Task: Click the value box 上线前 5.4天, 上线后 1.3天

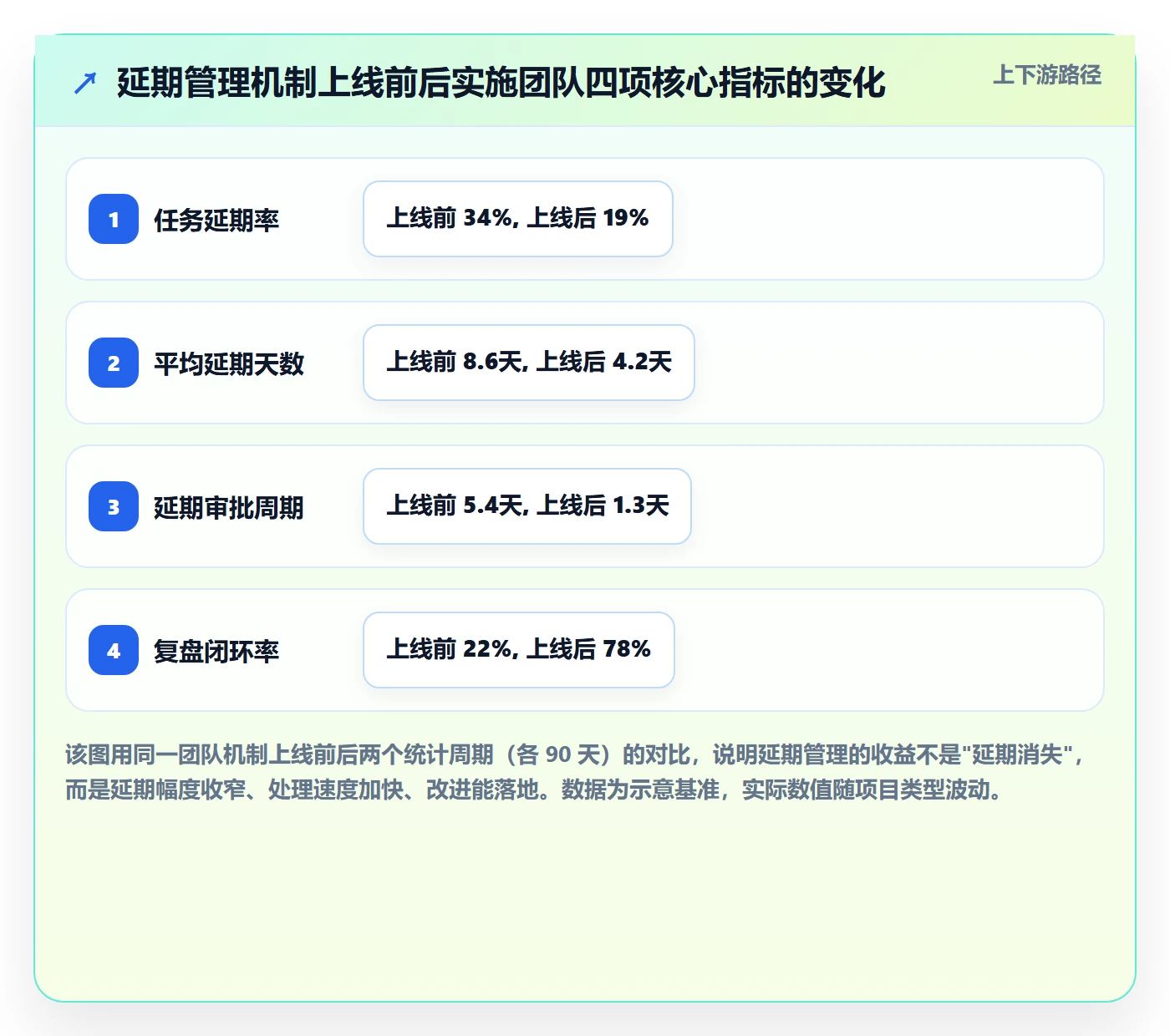Action: click(527, 506)
